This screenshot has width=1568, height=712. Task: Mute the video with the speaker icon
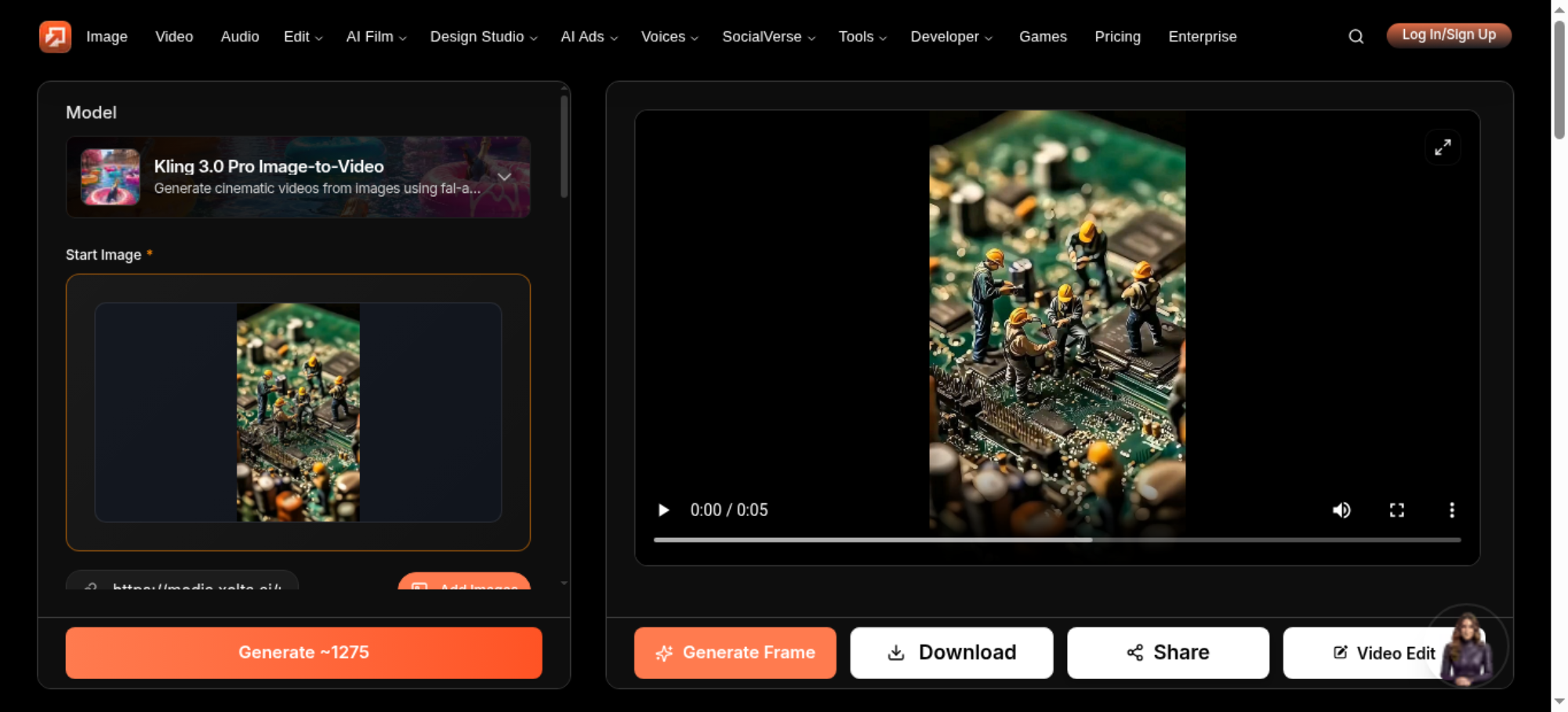point(1341,510)
